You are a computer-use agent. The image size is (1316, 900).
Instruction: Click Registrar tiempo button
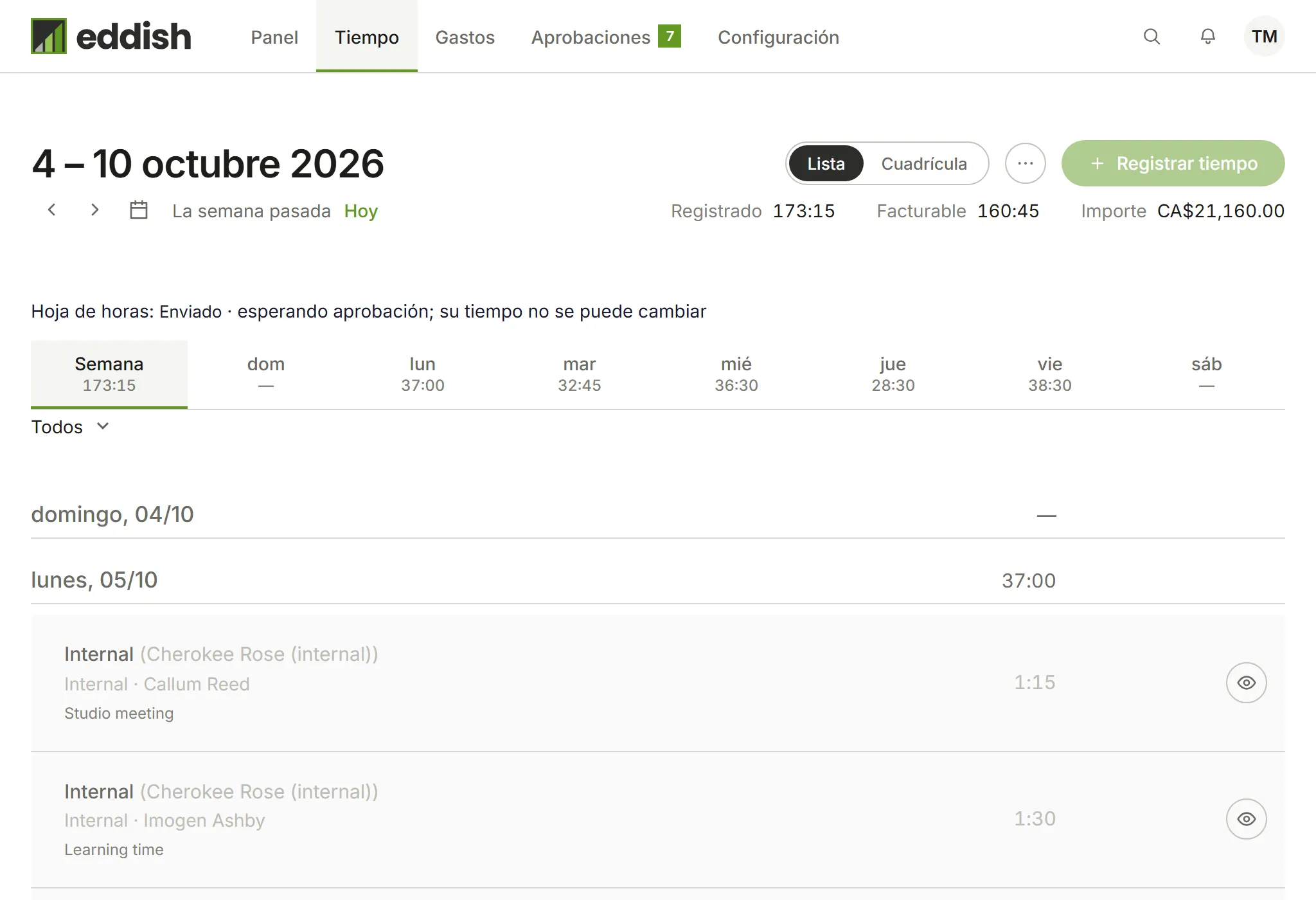click(x=1173, y=163)
